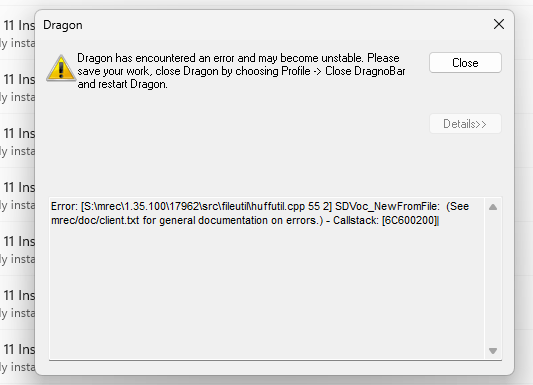
Task: Click the scrollbar down arrow in error box
Action: pyautogui.click(x=493, y=350)
